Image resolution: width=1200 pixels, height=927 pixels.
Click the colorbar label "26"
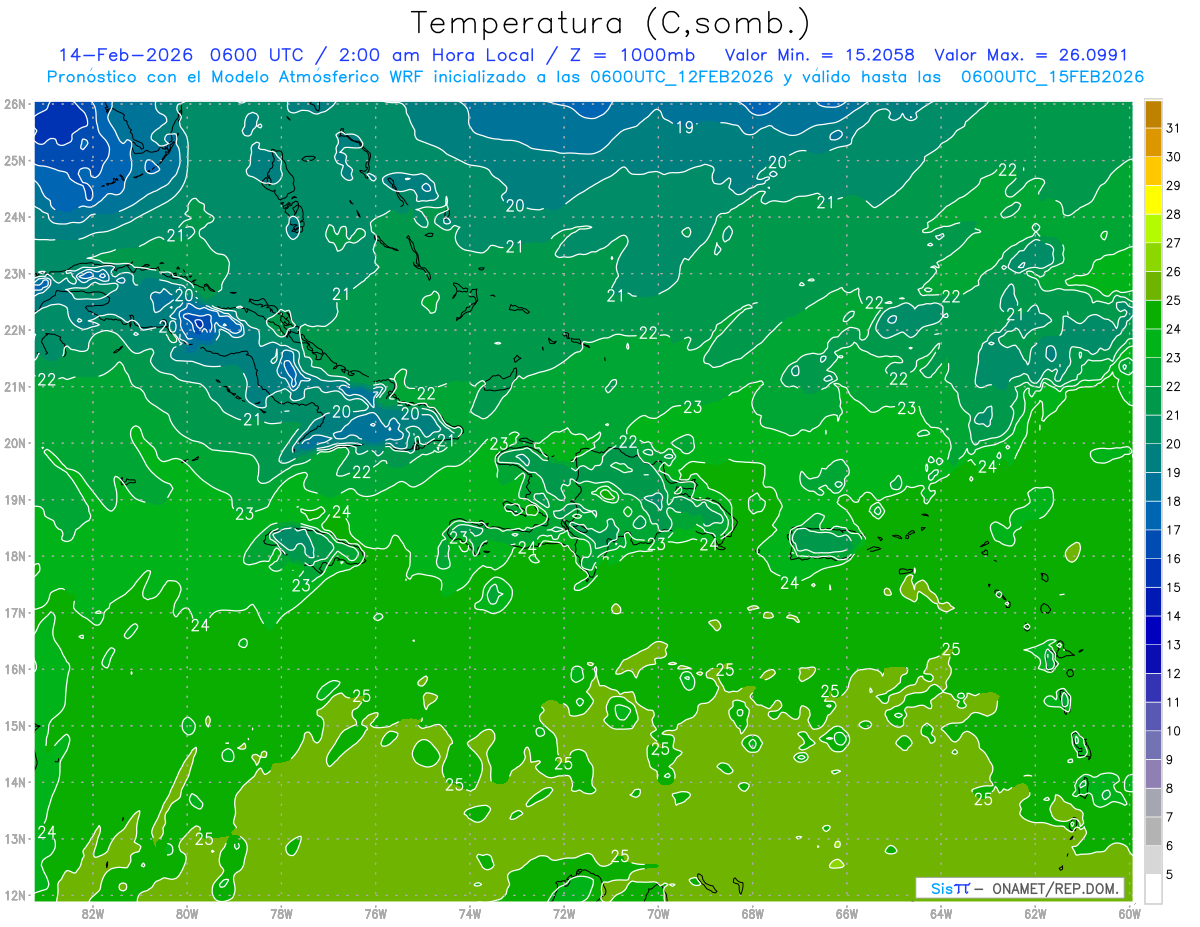[1174, 272]
